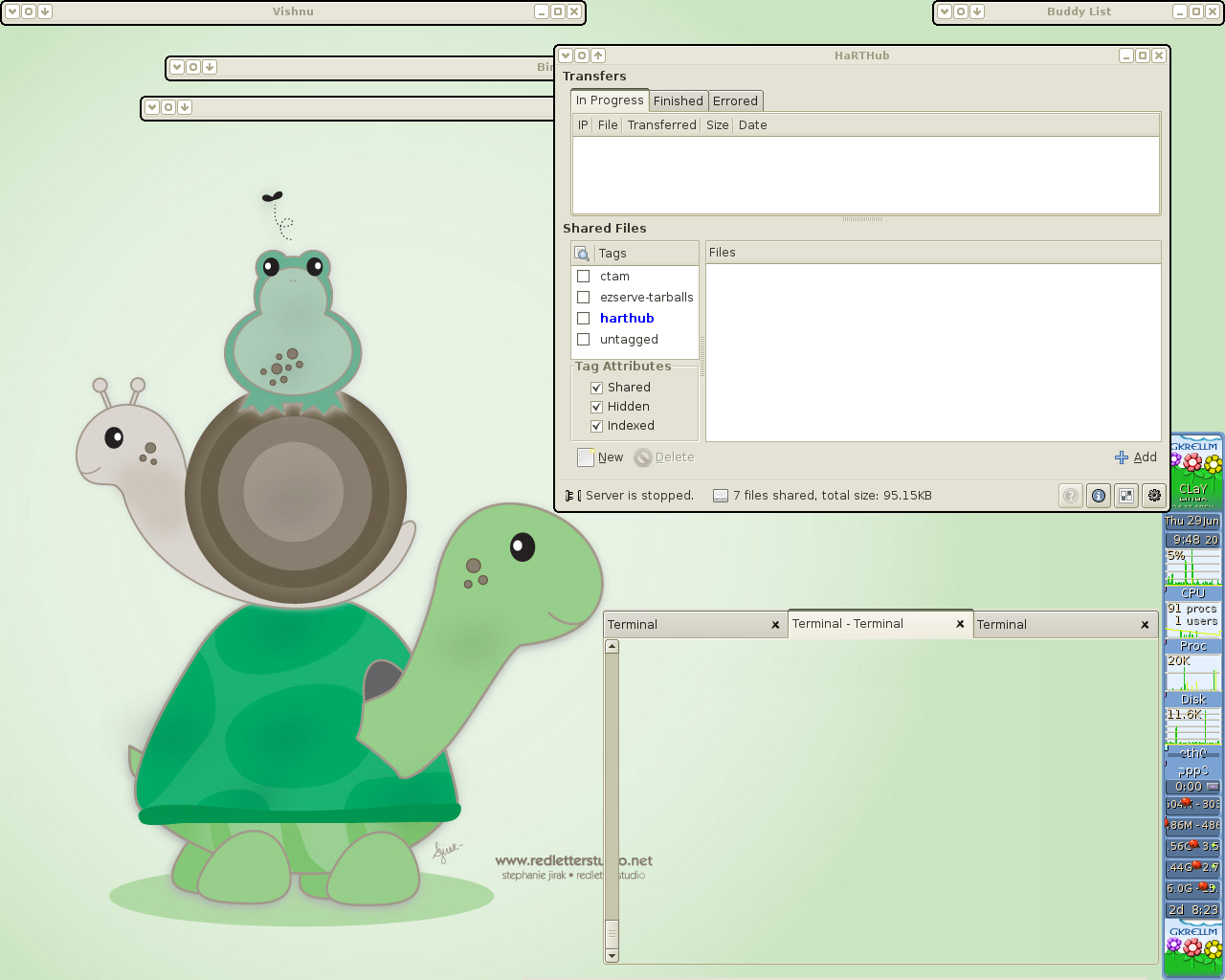Click the greyed-out help question mark icon
Viewport: 1225px width, 980px height.
(x=1071, y=496)
